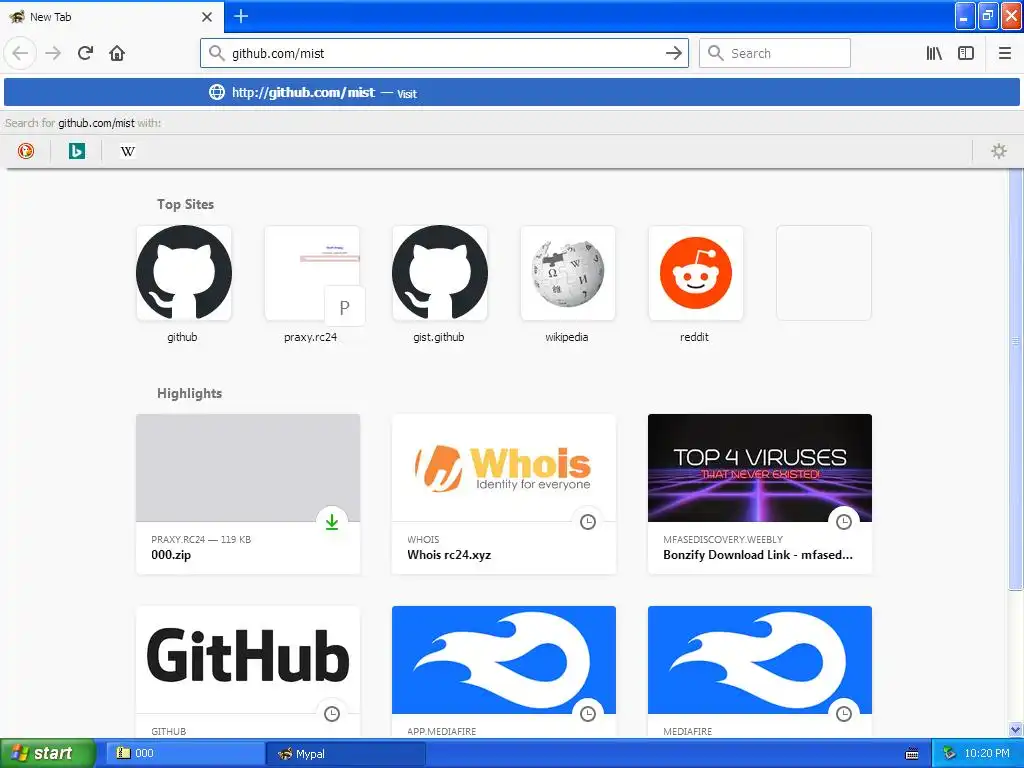Screen dimensions: 1024x768
Task: Click history clock on MEDIAFIRE card
Action: pyautogui.click(x=844, y=714)
